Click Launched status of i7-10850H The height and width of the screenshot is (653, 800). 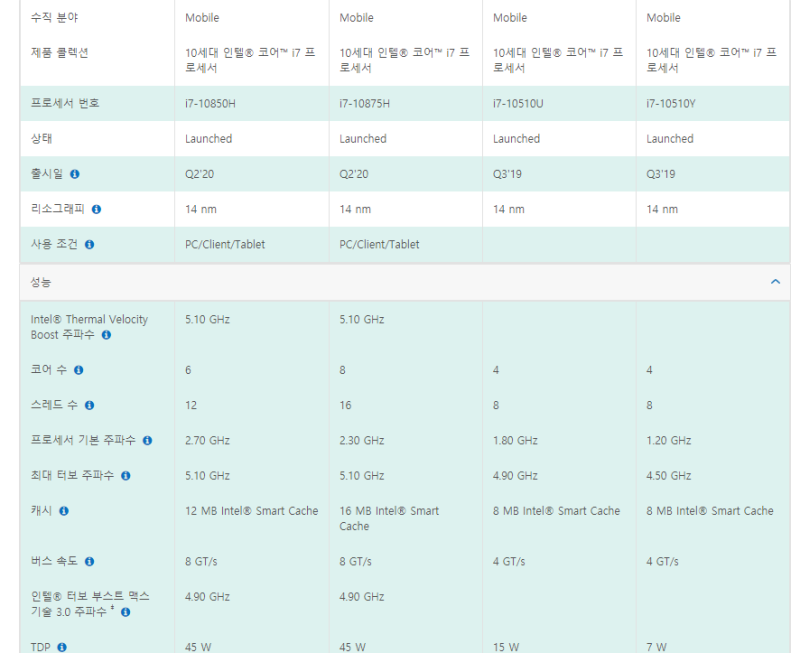(208, 139)
